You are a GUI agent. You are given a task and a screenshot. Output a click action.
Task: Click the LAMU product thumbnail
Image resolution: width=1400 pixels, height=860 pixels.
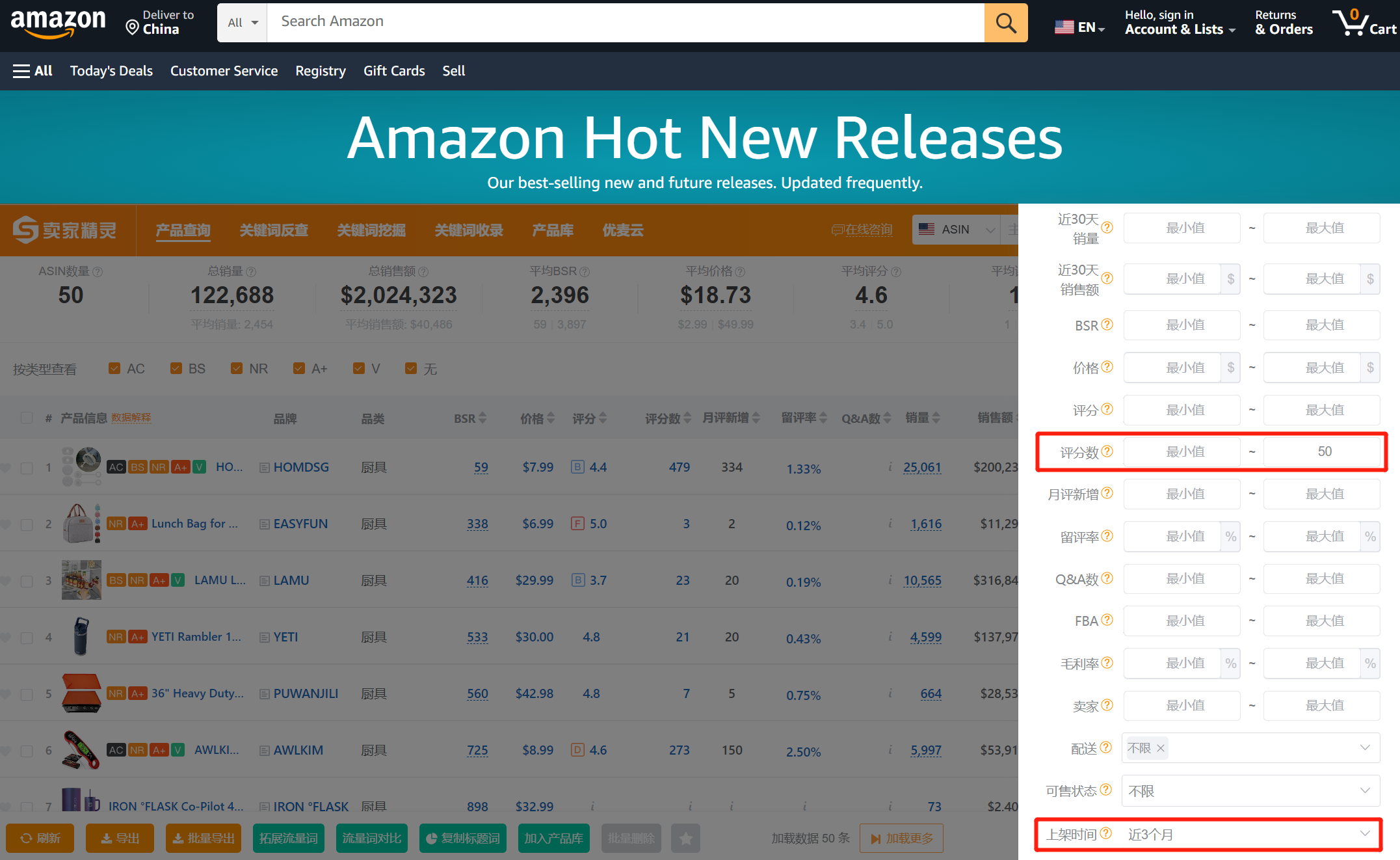(x=81, y=580)
